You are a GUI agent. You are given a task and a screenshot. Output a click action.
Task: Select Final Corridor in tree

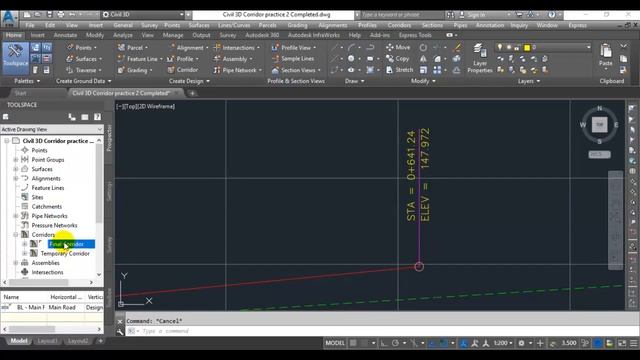(x=71, y=244)
